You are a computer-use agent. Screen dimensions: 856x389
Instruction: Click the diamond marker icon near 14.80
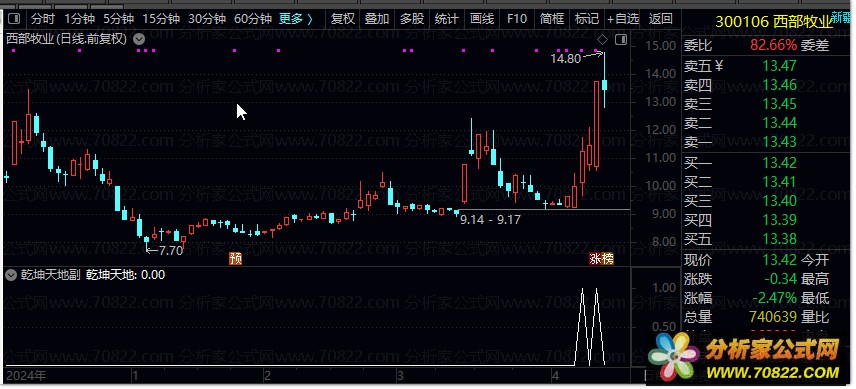(602, 40)
